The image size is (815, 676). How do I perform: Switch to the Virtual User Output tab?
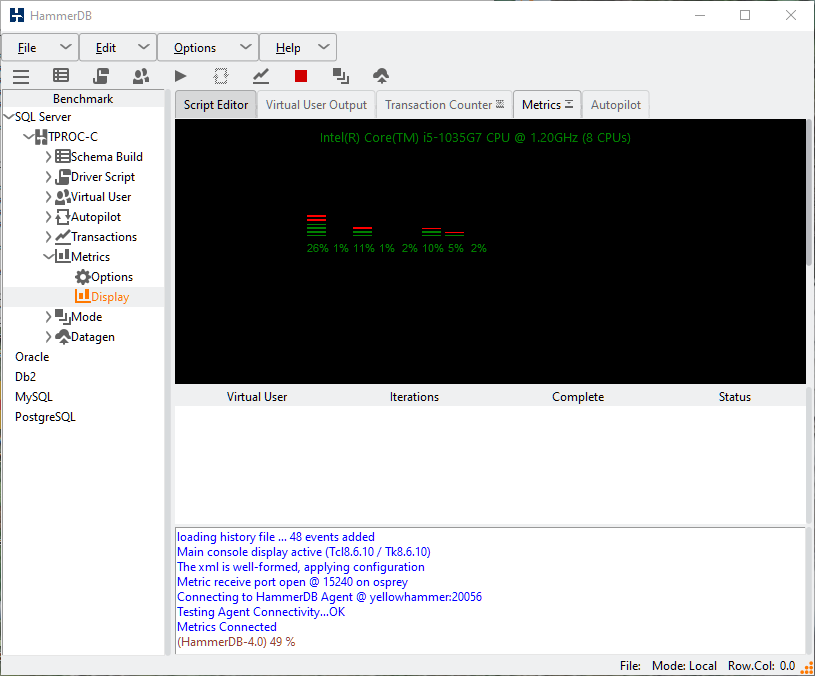[316, 104]
